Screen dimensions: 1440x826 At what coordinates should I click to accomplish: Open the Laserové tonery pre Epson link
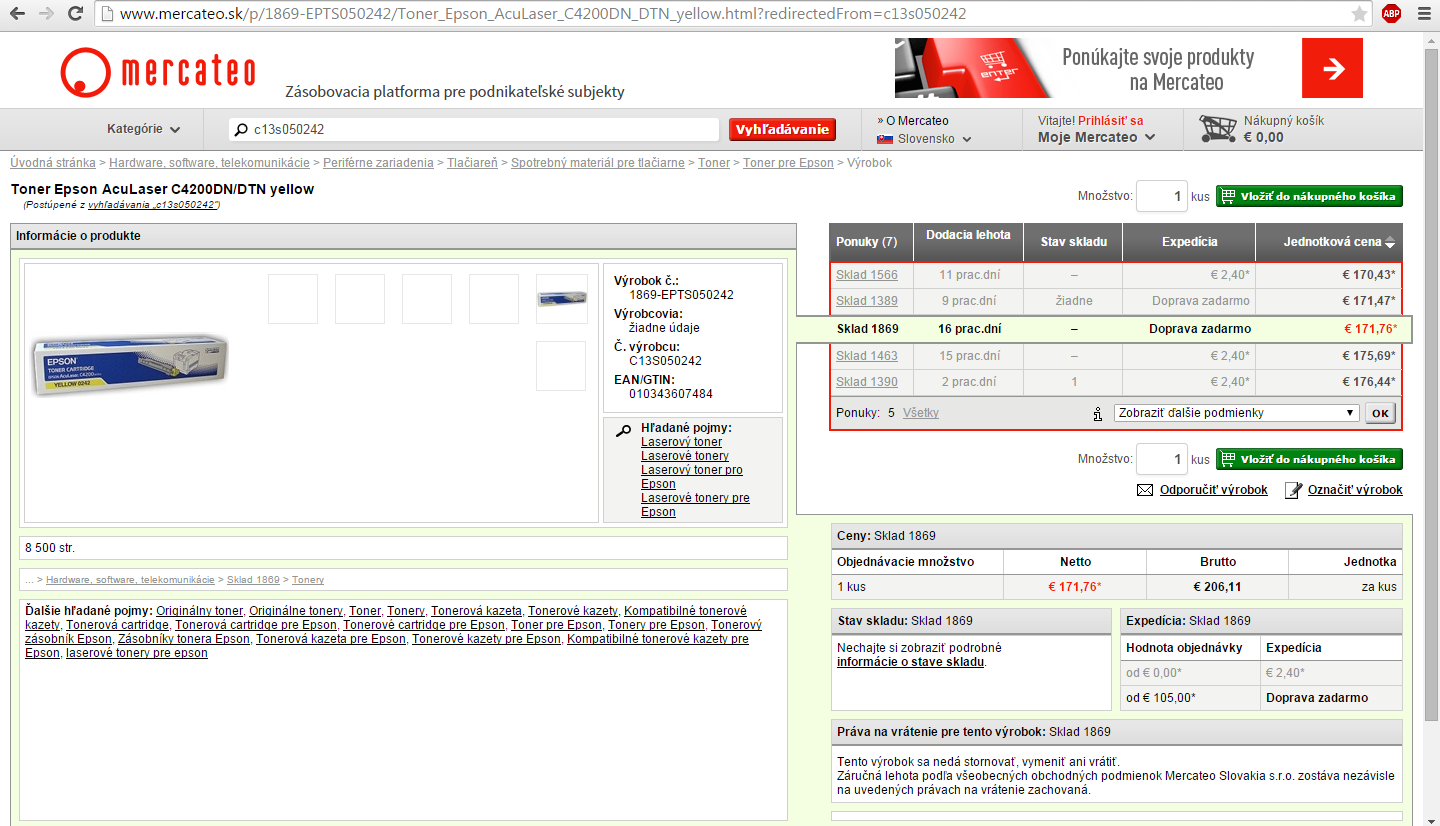(695, 505)
